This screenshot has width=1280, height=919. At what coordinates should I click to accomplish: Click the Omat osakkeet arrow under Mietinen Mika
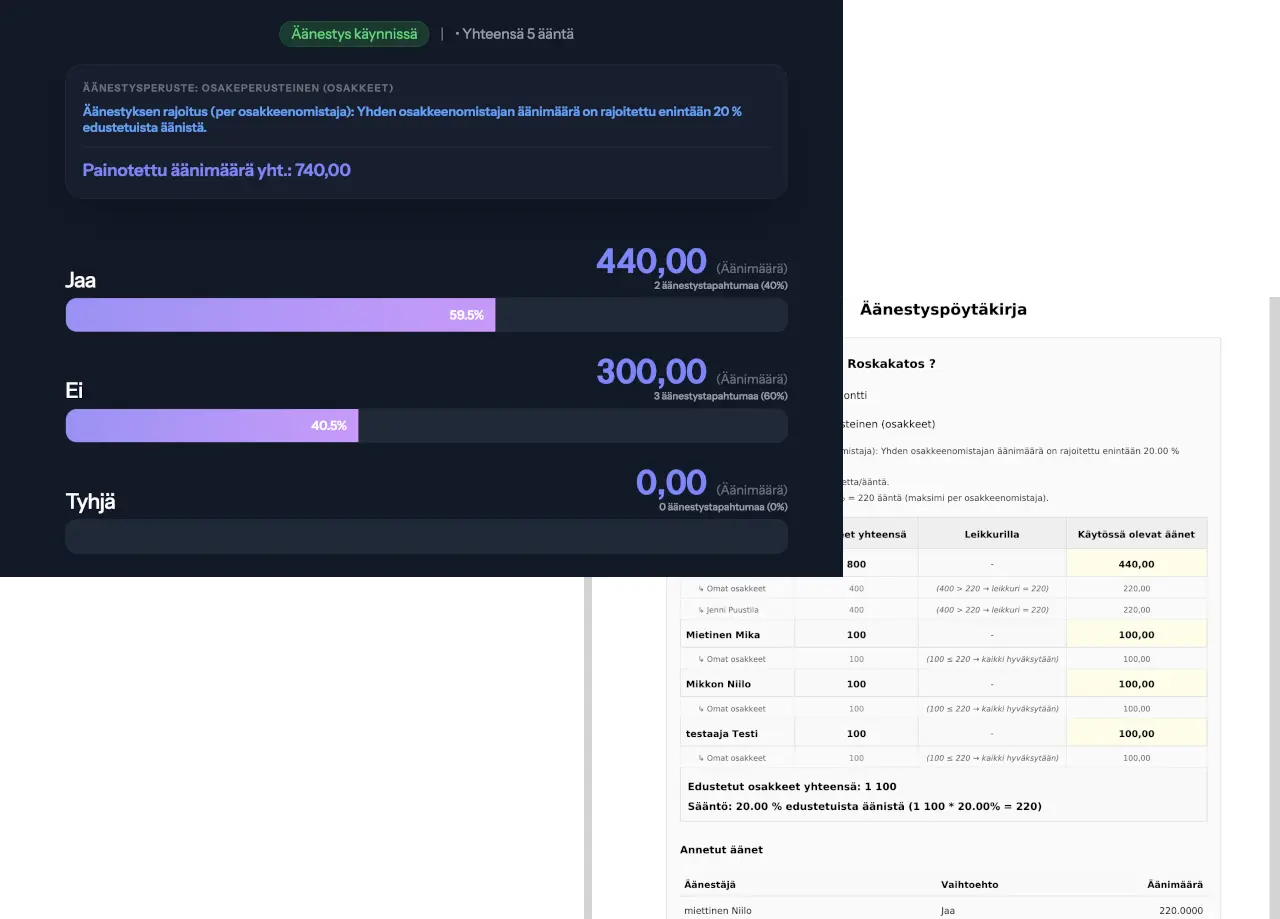pos(701,660)
